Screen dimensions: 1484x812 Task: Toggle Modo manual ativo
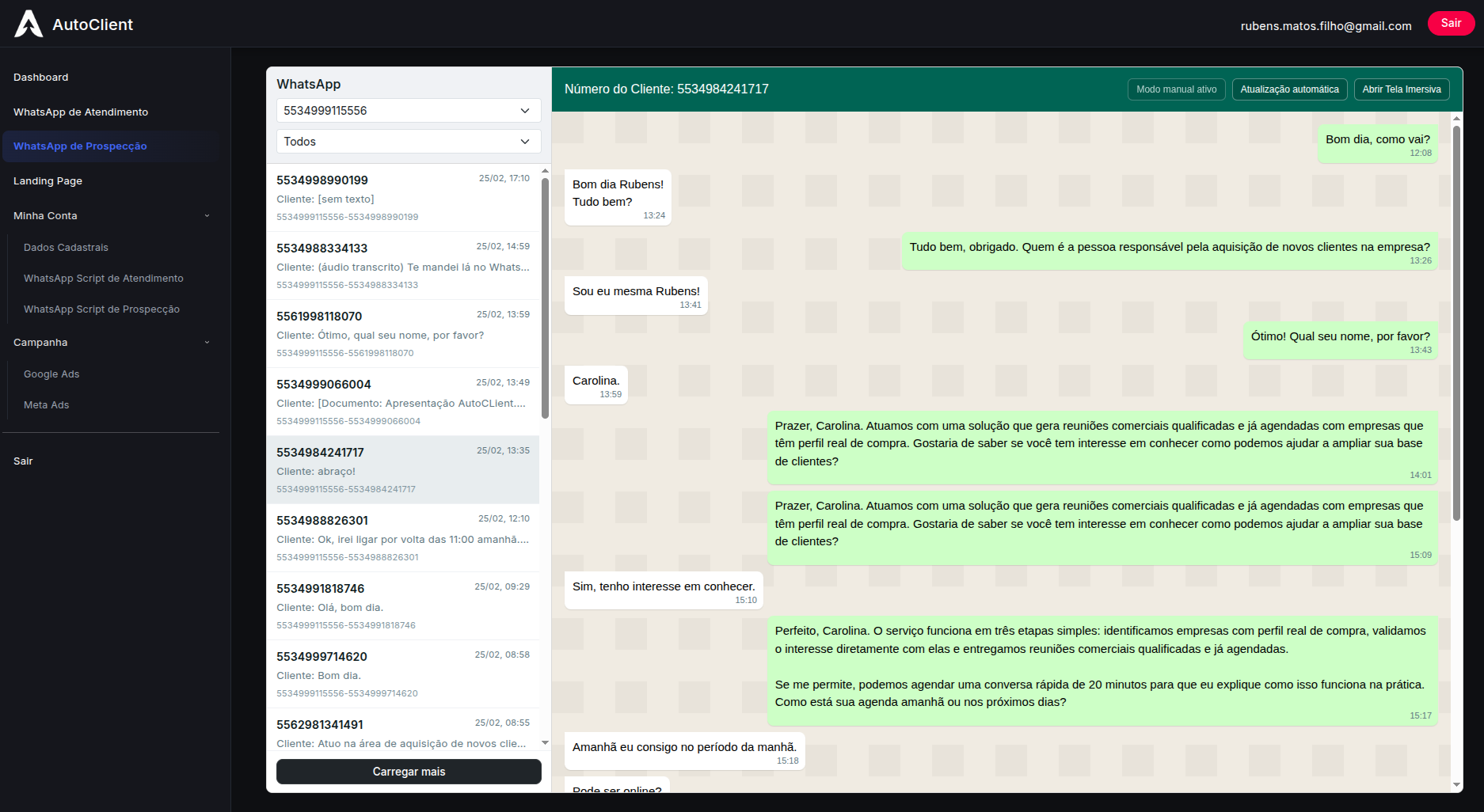[x=1176, y=89]
